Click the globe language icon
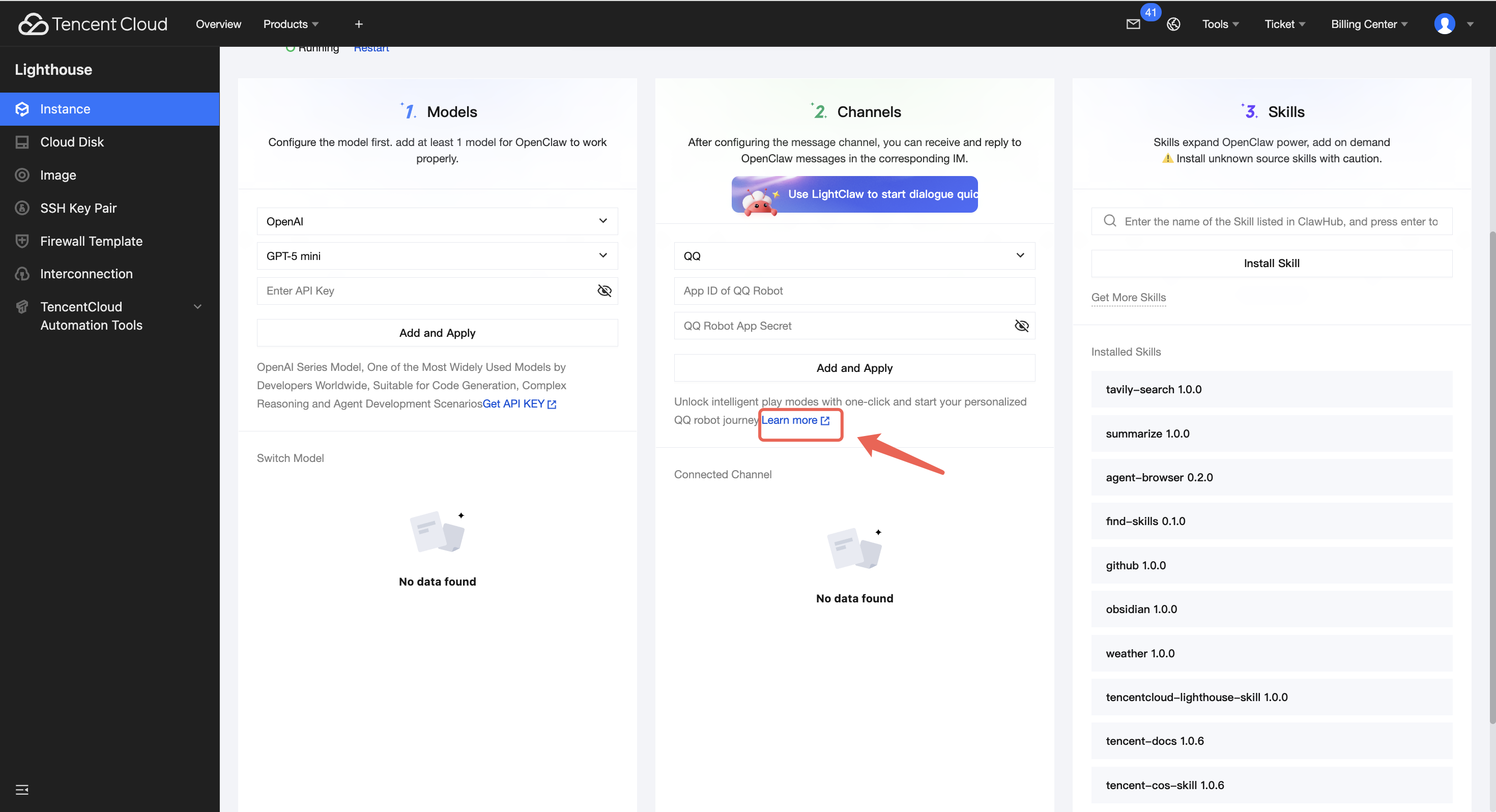The width and height of the screenshot is (1496, 812). pyautogui.click(x=1173, y=24)
